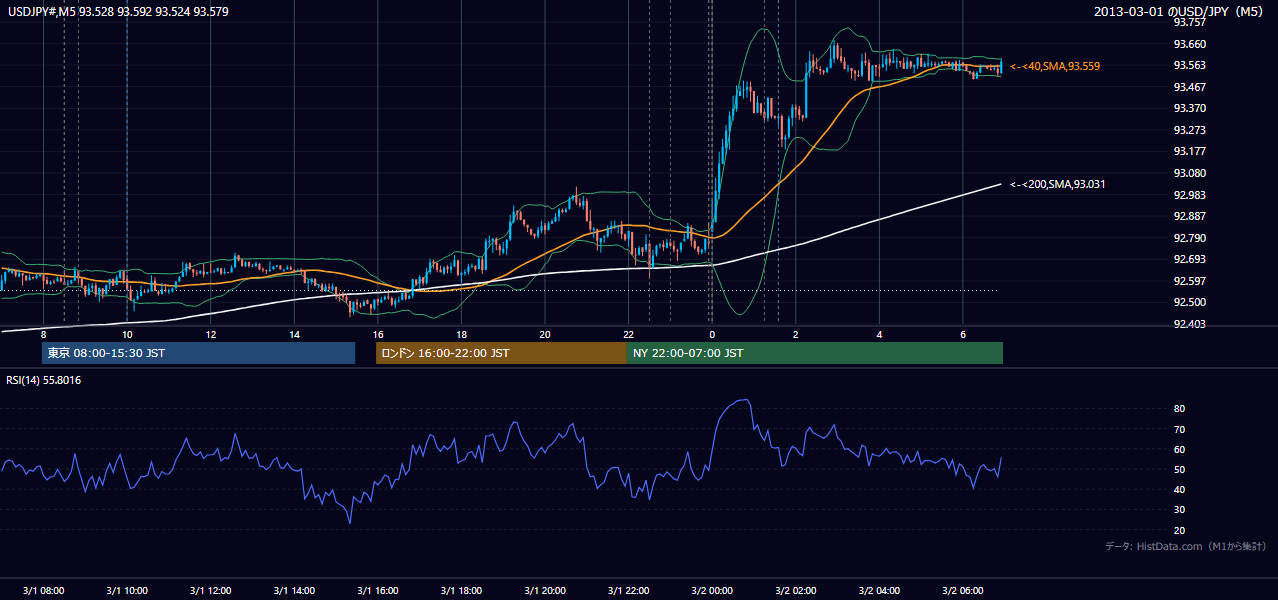Click hour tick 14 below the price chart
Screen dimensions: 1278x600
294,334
